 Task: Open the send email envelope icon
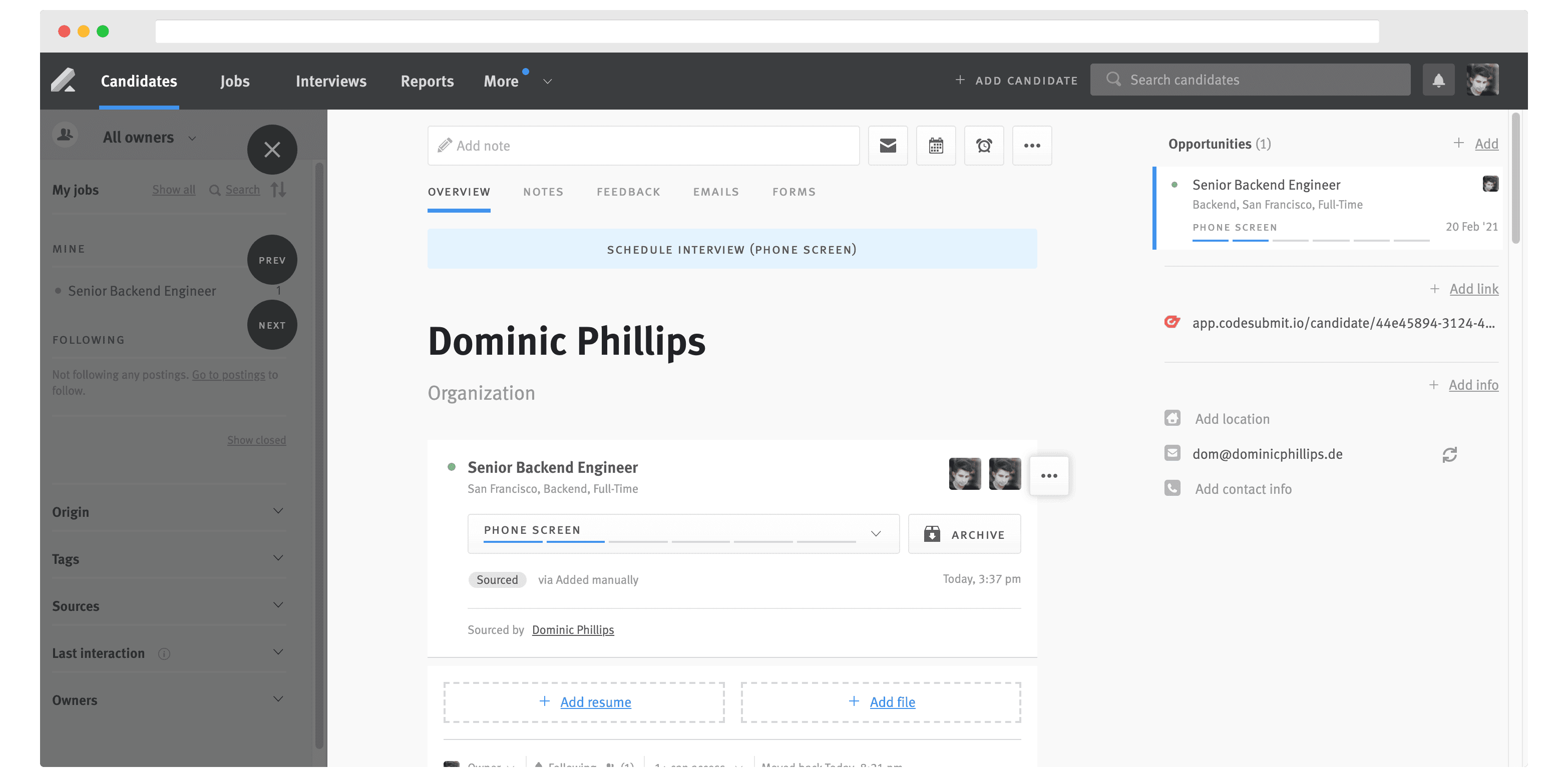tap(888, 146)
